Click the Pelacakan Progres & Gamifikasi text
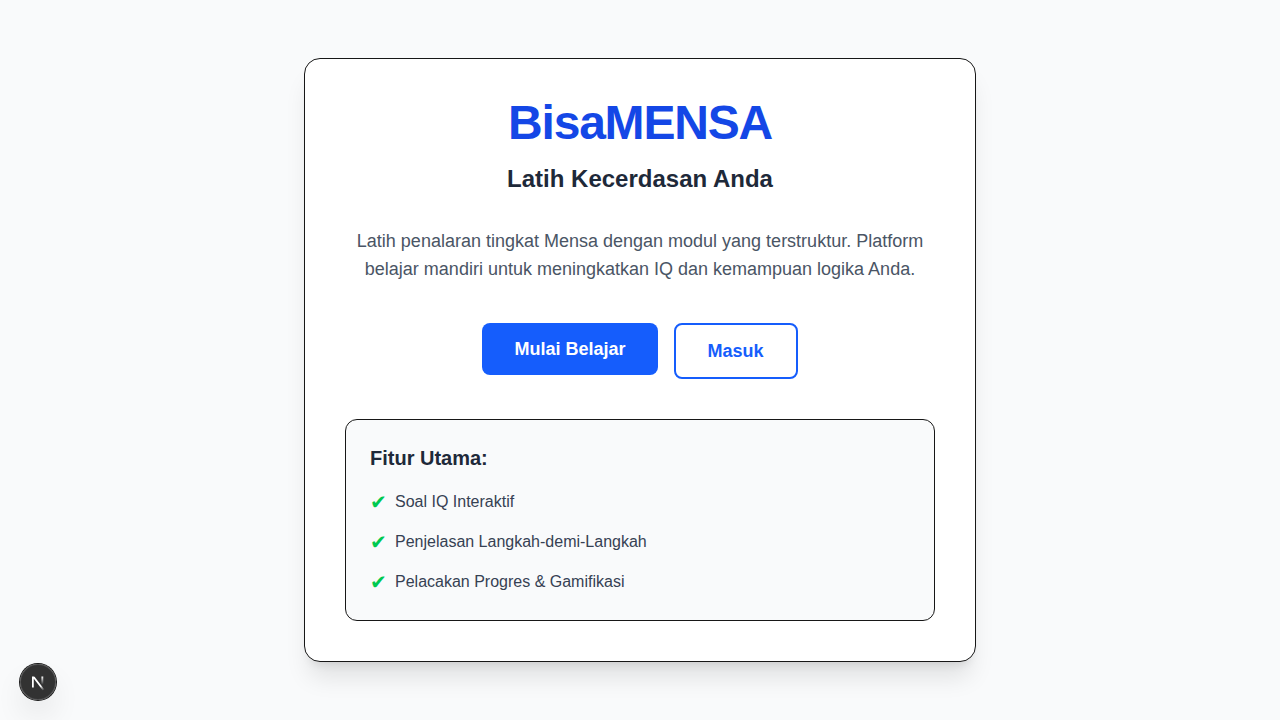The width and height of the screenshot is (1280, 720). 509,582
